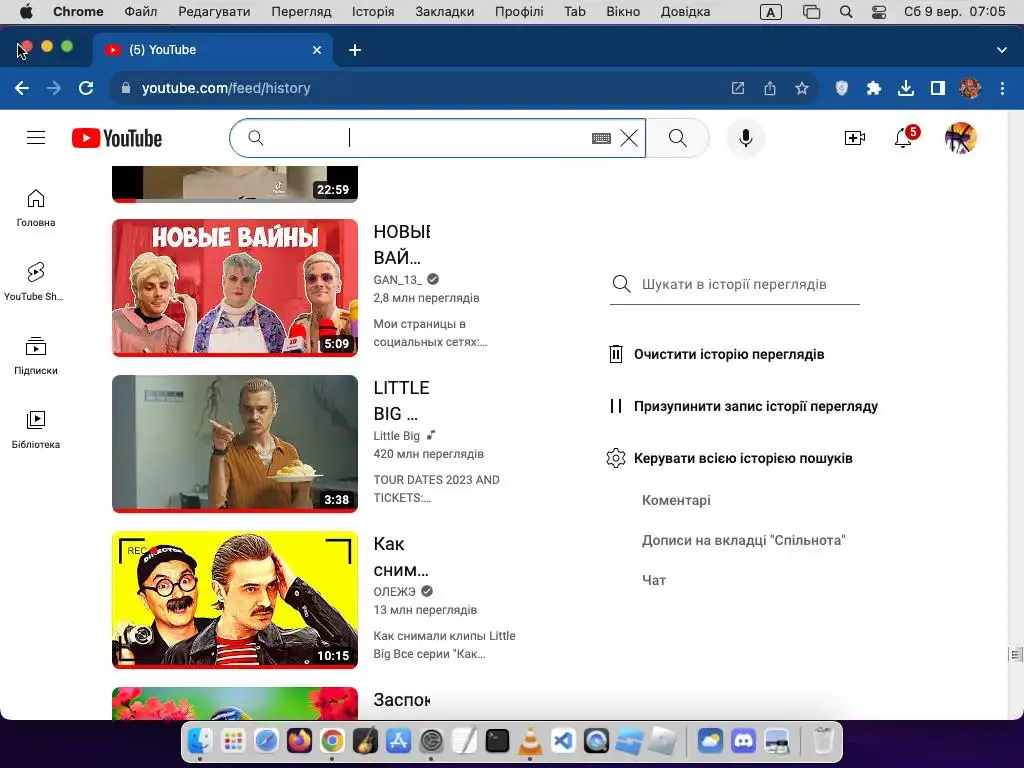The height and width of the screenshot is (768, 1024).
Task: Open the Профілі menu
Action: click(x=519, y=12)
